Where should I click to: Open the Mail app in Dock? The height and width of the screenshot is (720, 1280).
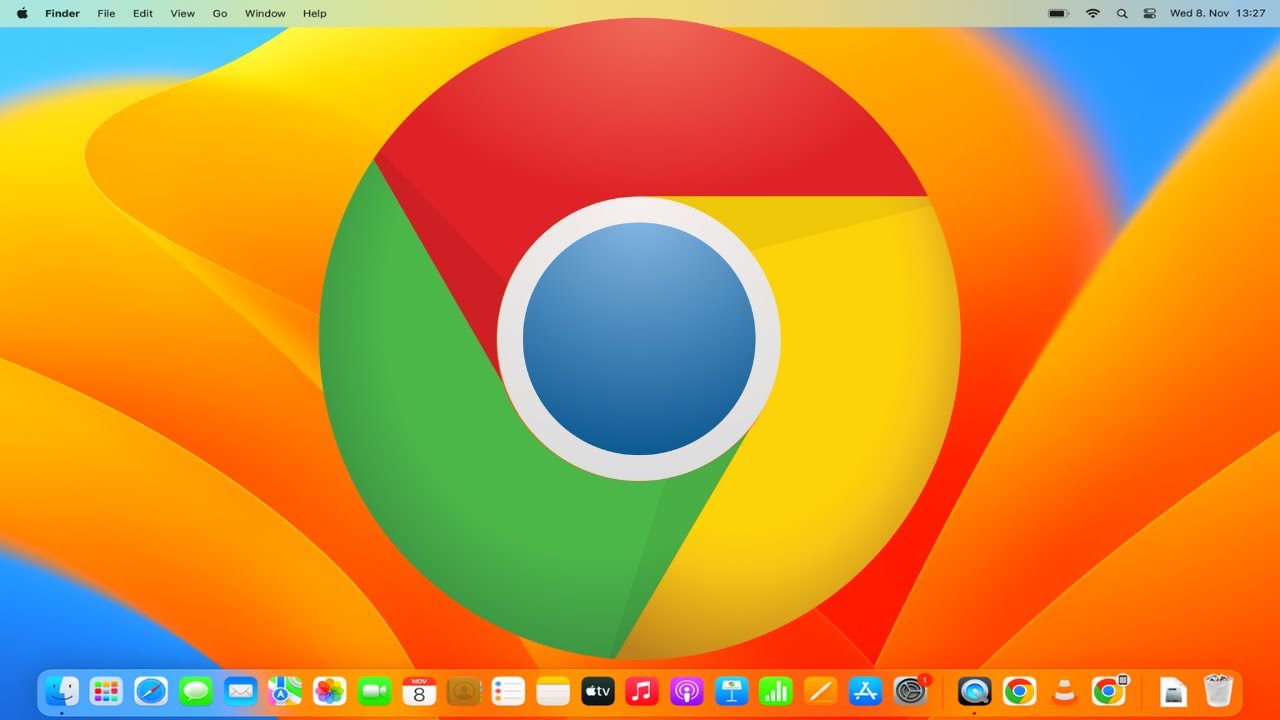coord(240,690)
